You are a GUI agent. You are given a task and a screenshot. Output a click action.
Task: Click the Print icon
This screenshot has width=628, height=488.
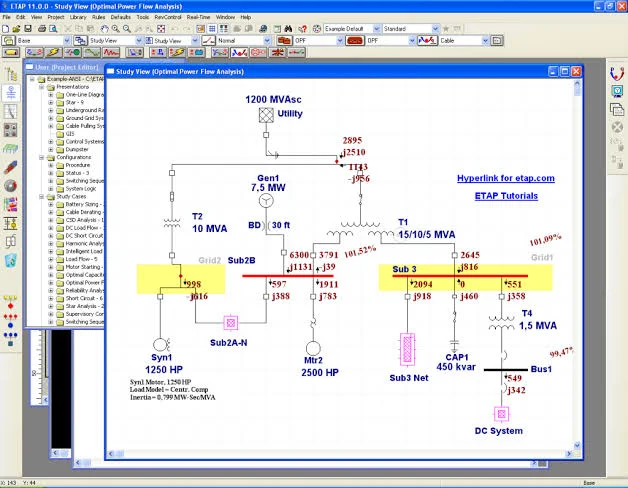click(x=42, y=29)
